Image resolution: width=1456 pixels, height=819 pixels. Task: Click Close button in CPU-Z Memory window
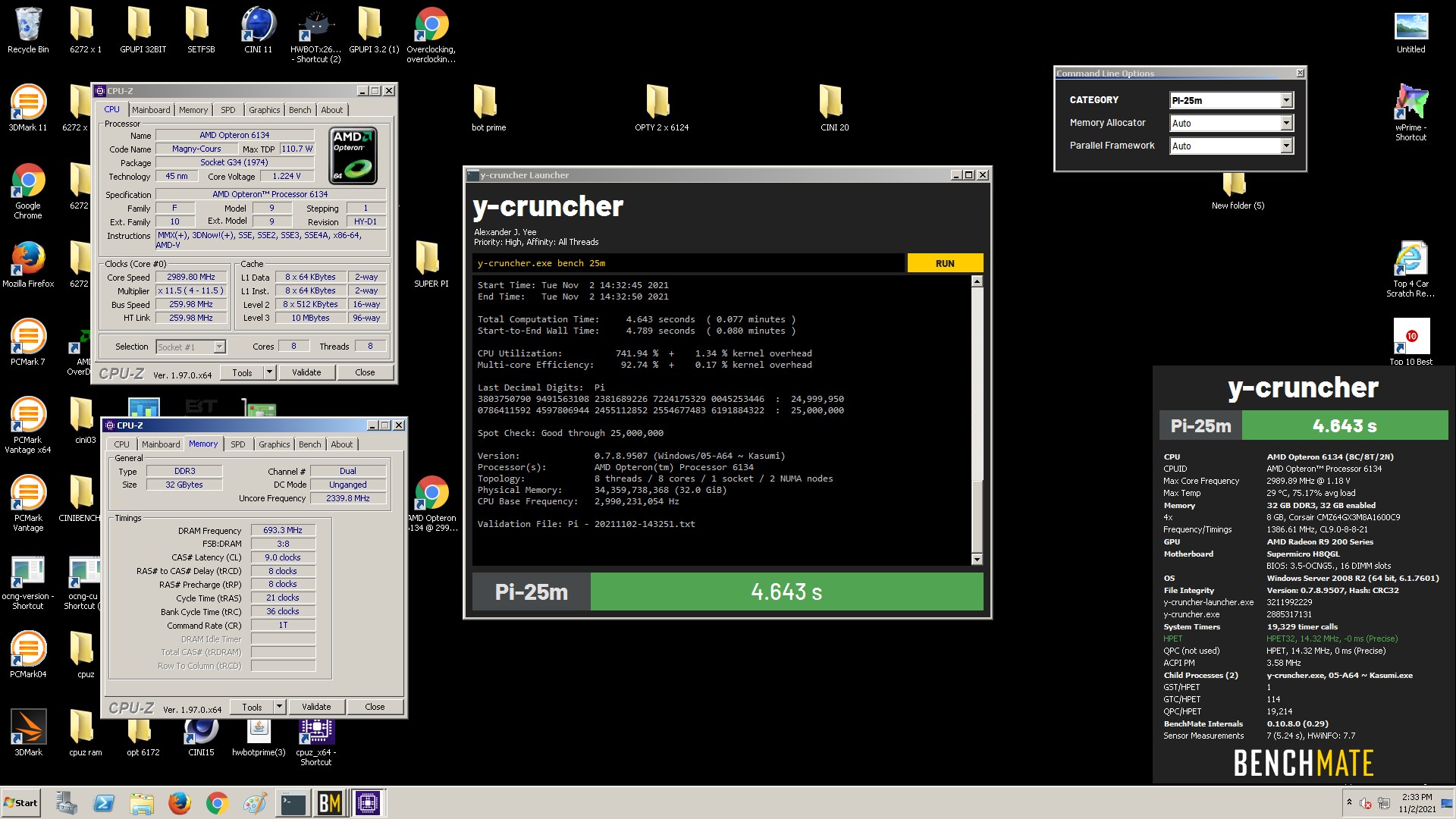pos(375,707)
